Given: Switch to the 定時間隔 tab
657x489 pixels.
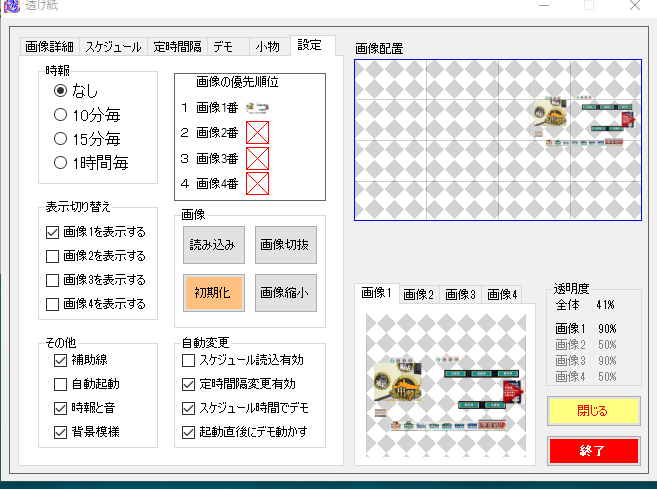Looking at the screenshot, I should click(177, 46).
